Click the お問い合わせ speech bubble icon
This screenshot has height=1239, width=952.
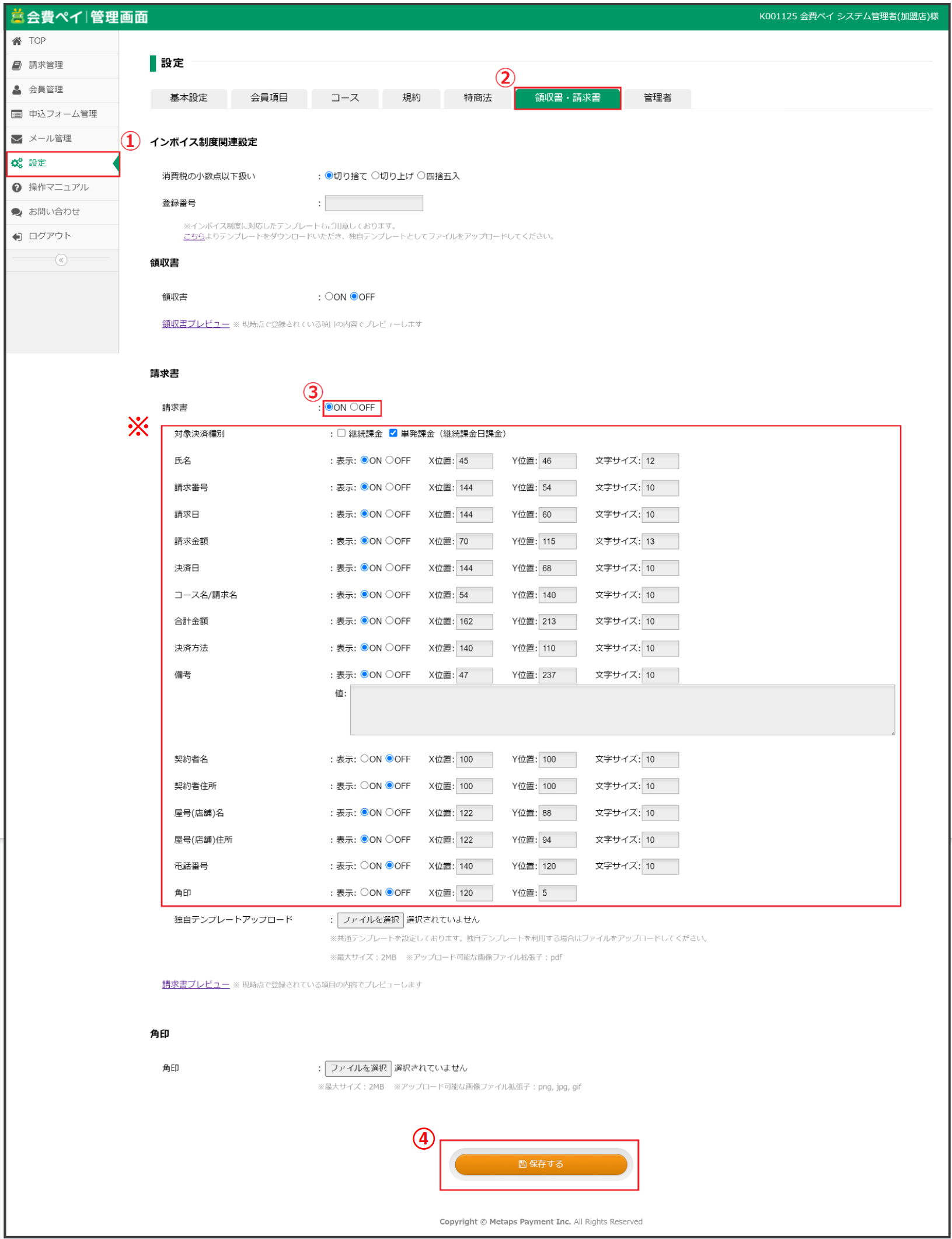coord(17,212)
